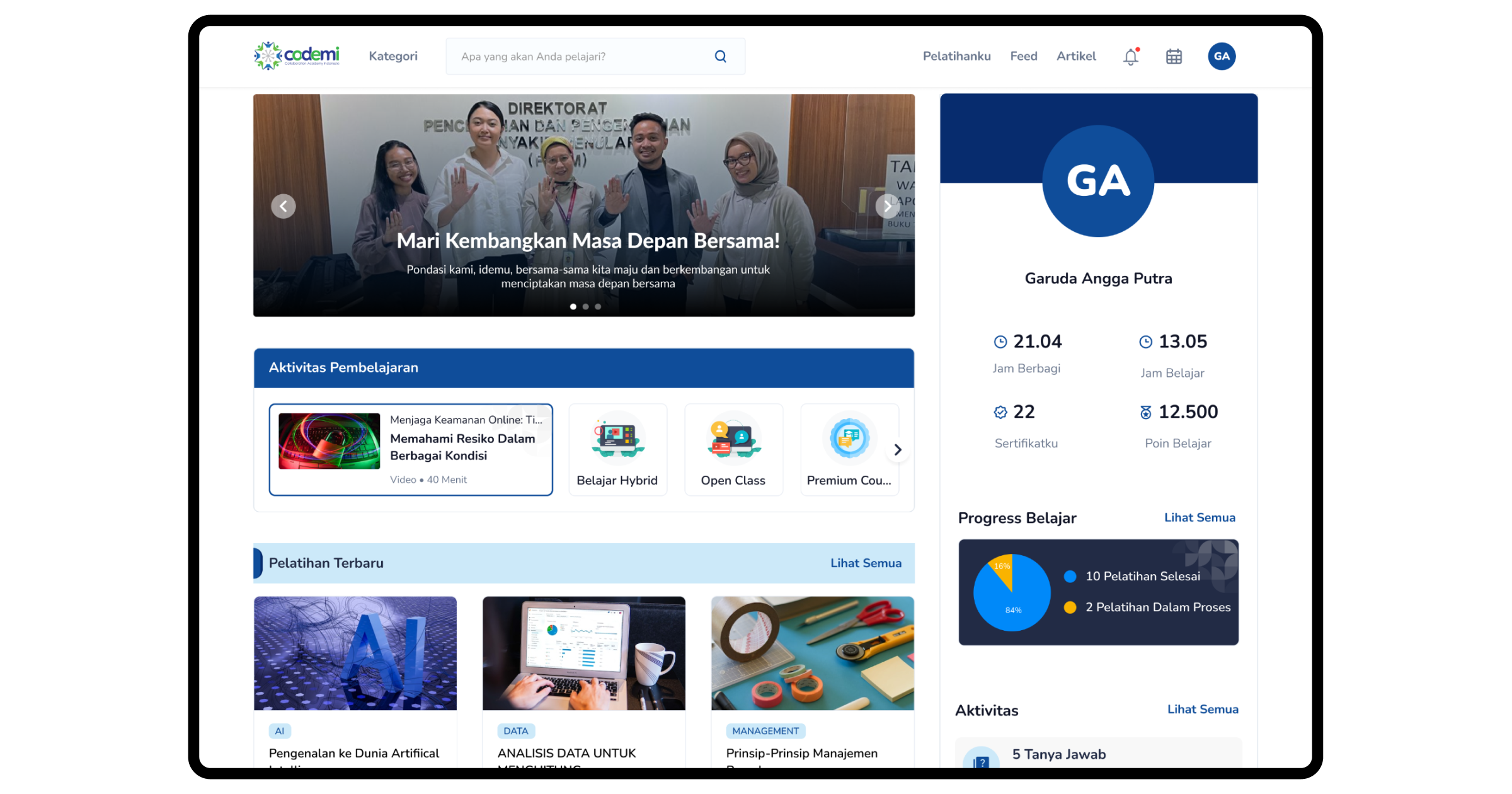Open notifications bell icon
The image size is (1512, 794).
point(1131,57)
